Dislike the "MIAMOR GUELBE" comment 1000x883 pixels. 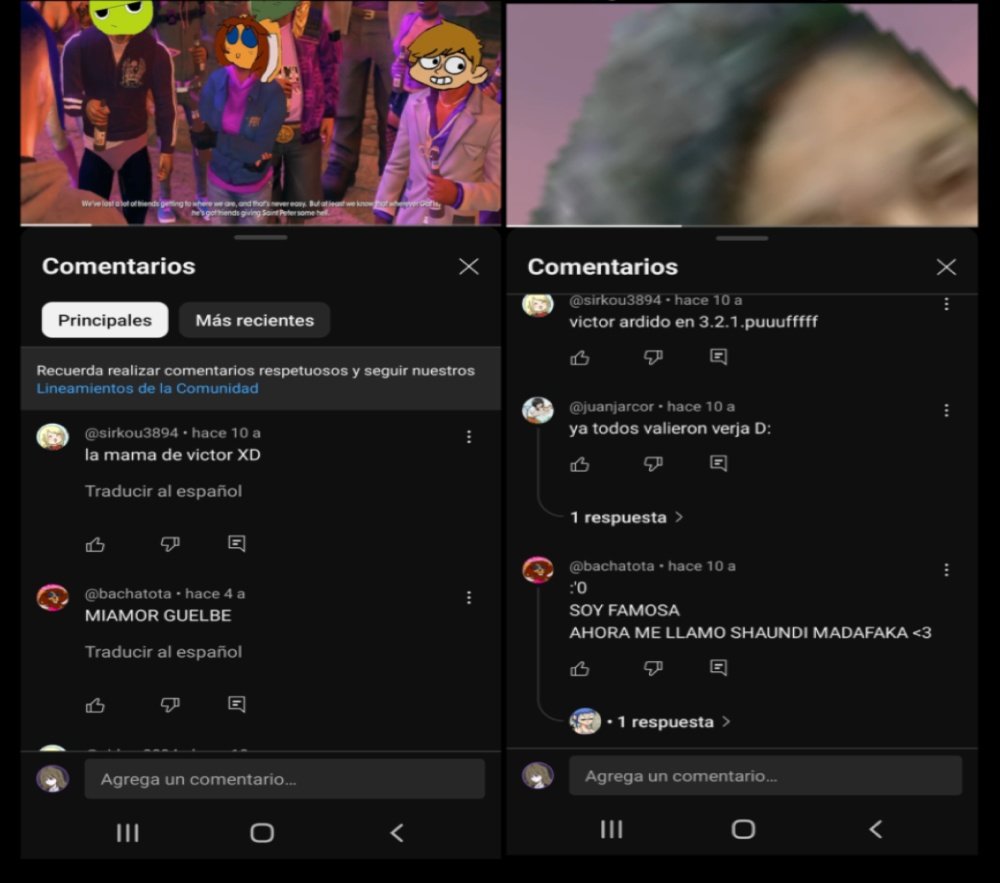(170, 704)
